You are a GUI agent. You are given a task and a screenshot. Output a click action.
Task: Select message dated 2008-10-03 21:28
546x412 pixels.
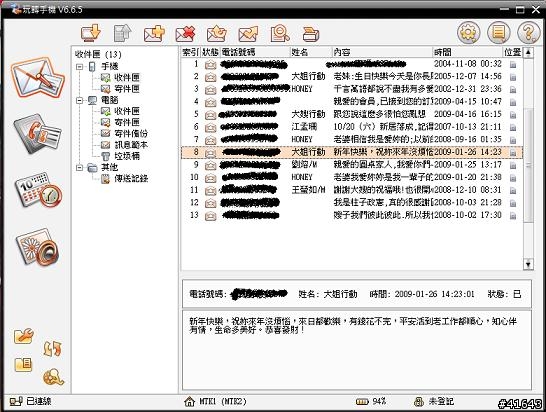[352, 203]
